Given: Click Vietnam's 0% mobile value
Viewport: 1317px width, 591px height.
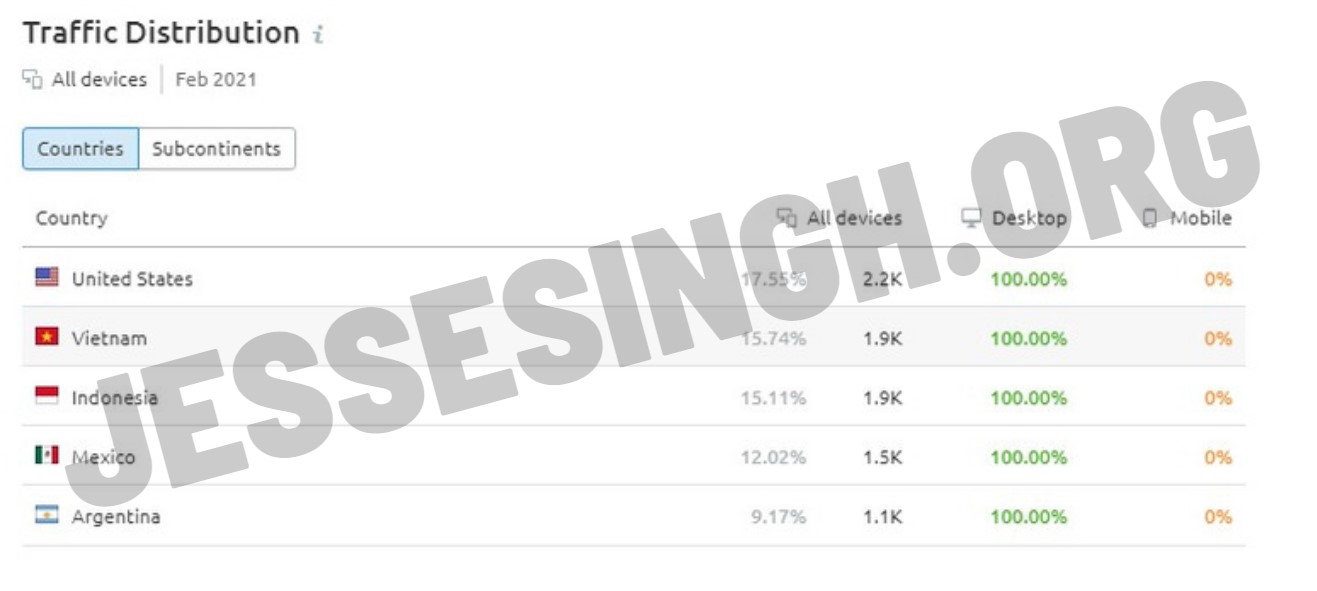Looking at the screenshot, I should [x=1218, y=338].
